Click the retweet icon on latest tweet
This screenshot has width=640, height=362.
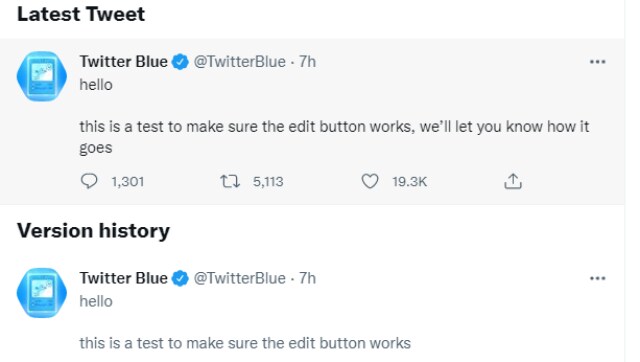click(x=230, y=181)
